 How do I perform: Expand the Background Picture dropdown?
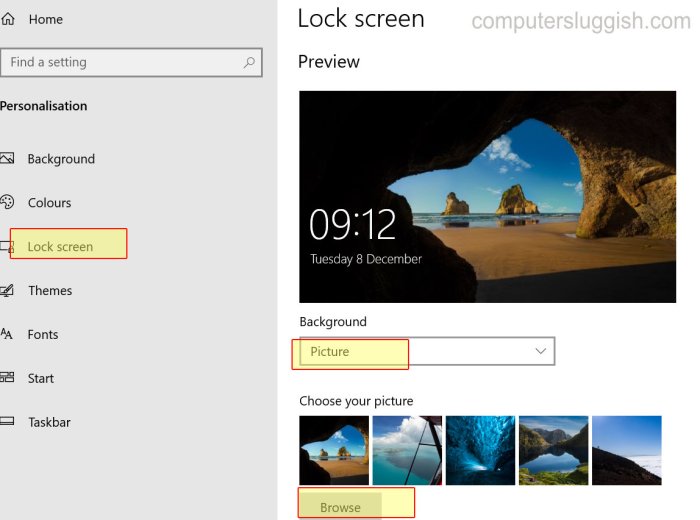(427, 351)
